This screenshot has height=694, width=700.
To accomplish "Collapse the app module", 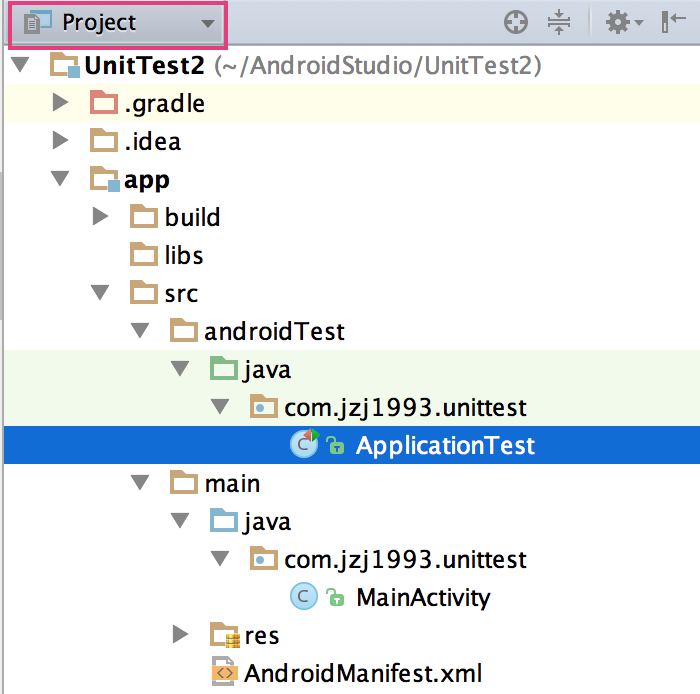I will pos(60,179).
